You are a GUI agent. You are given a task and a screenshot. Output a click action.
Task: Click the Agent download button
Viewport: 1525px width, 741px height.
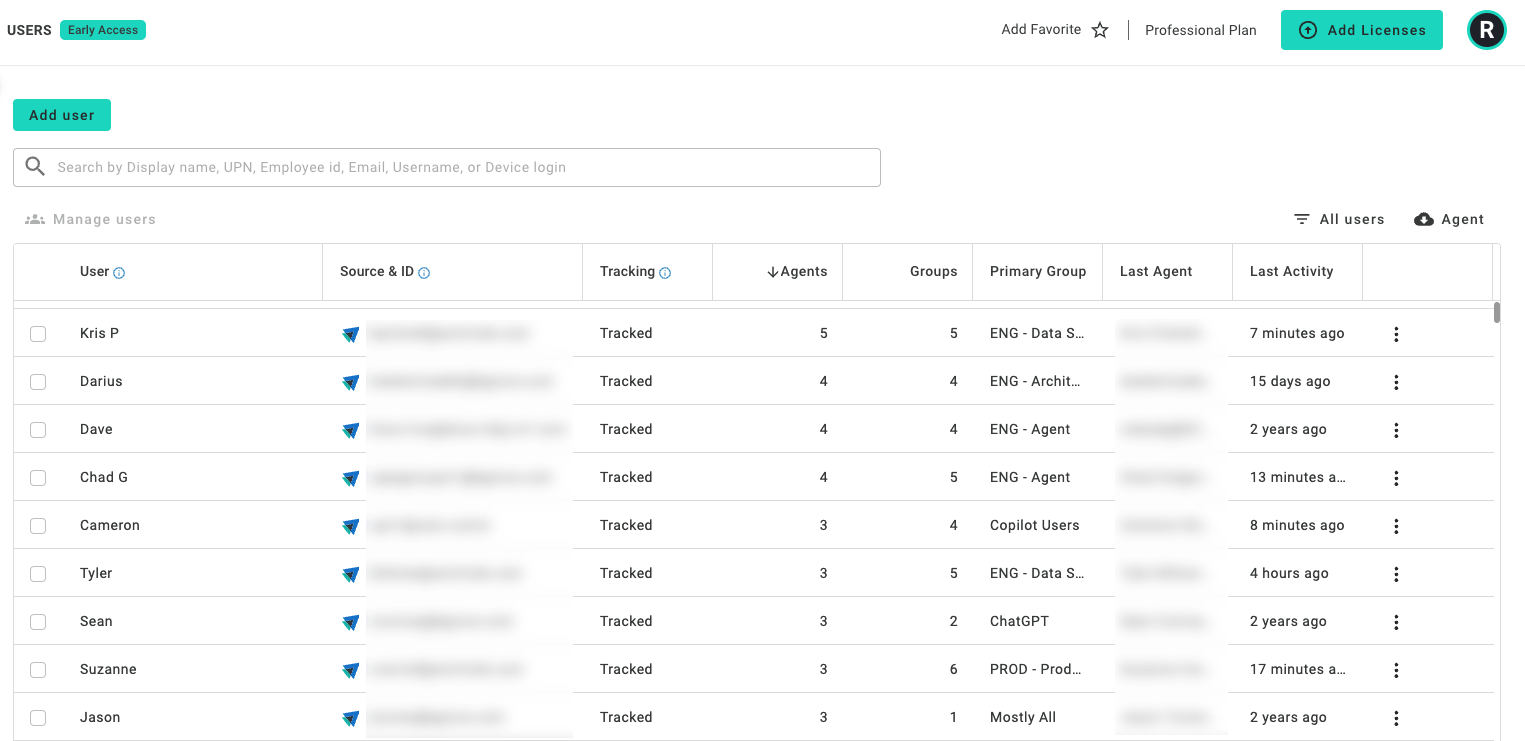pyautogui.click(x=1449, y=219)
